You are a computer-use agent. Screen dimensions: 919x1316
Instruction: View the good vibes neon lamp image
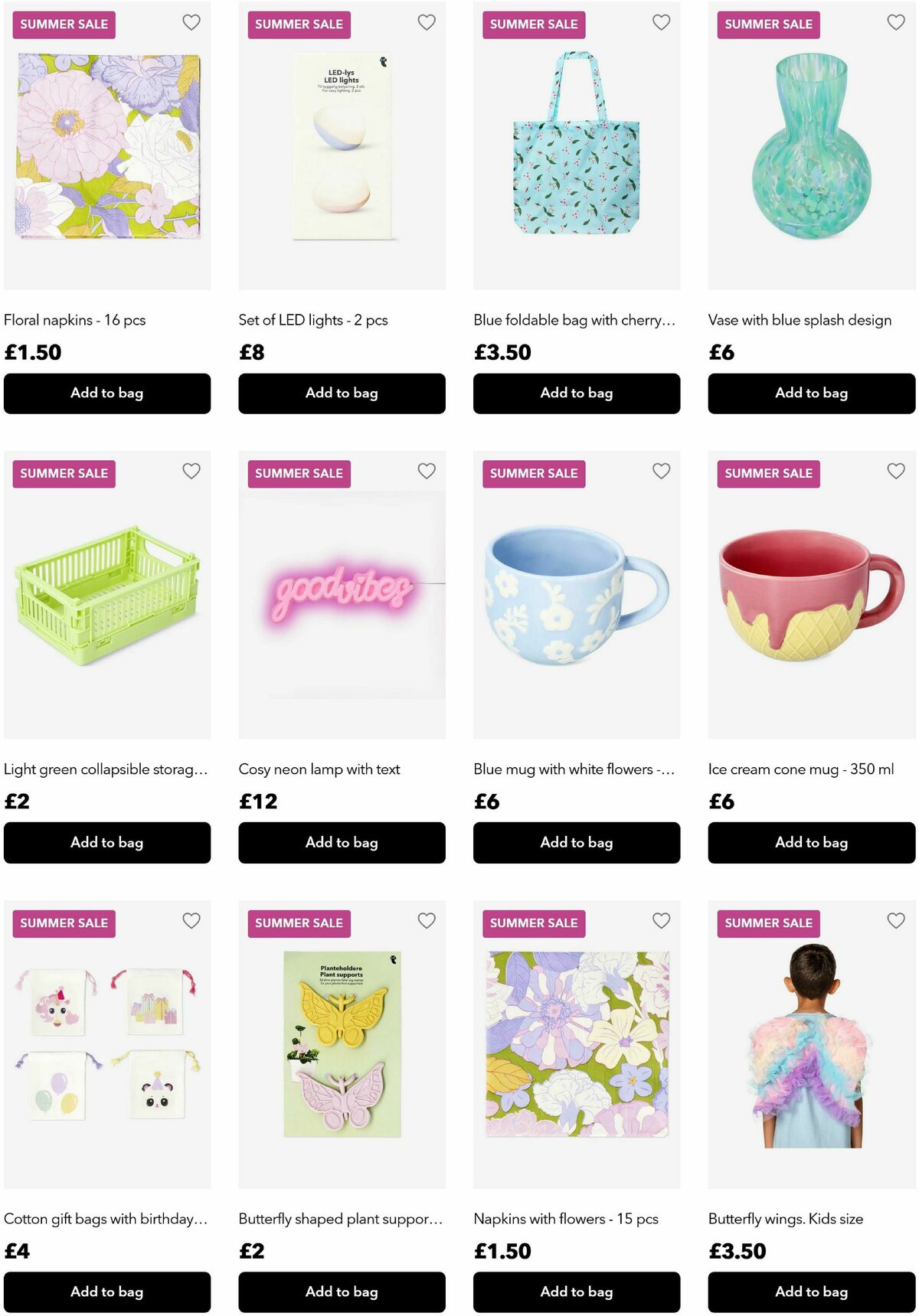click(342, 595)
